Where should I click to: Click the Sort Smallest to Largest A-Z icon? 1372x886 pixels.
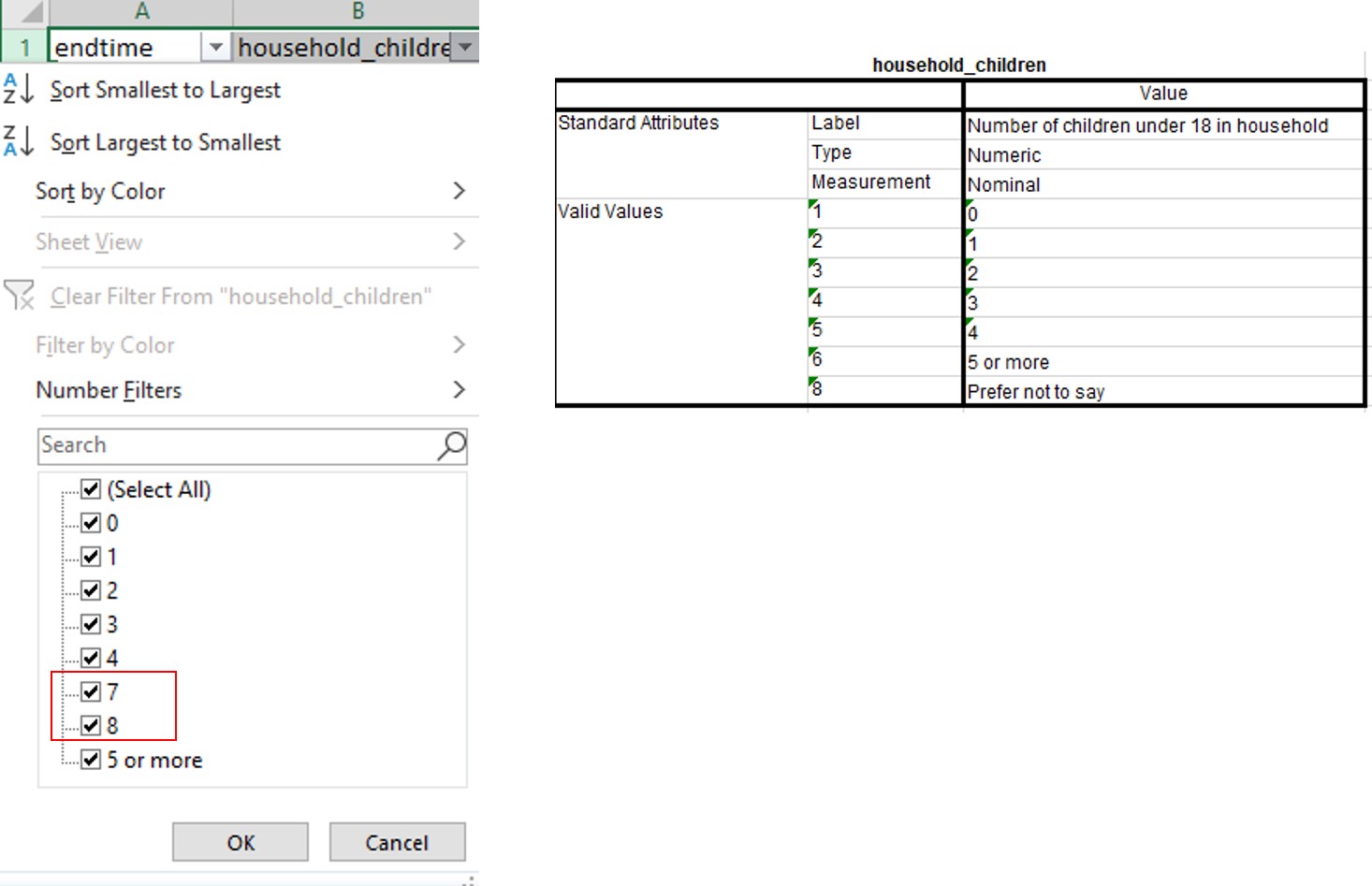pos(19,90)
